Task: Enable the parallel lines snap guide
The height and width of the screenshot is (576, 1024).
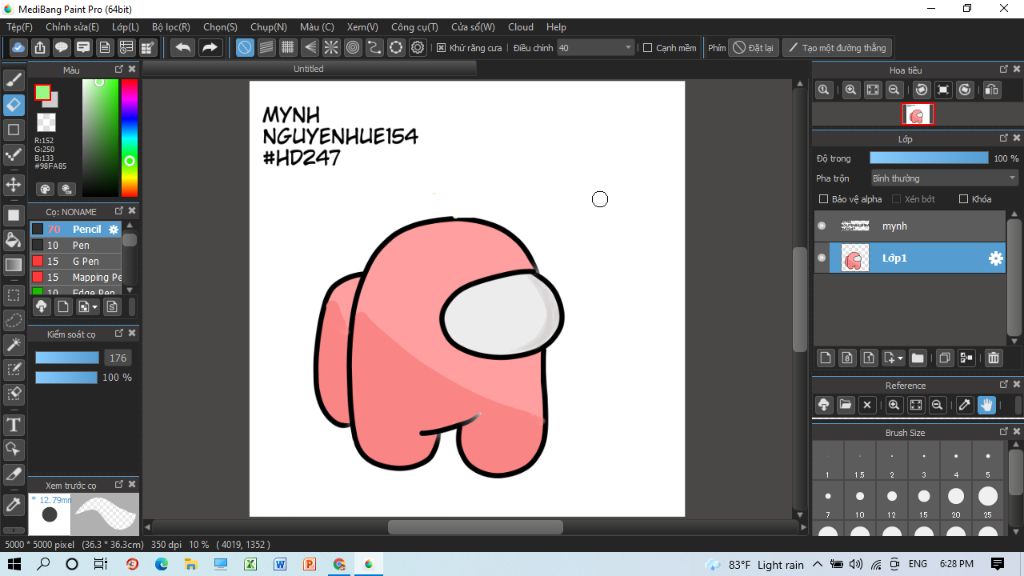Action: [266, 48]
